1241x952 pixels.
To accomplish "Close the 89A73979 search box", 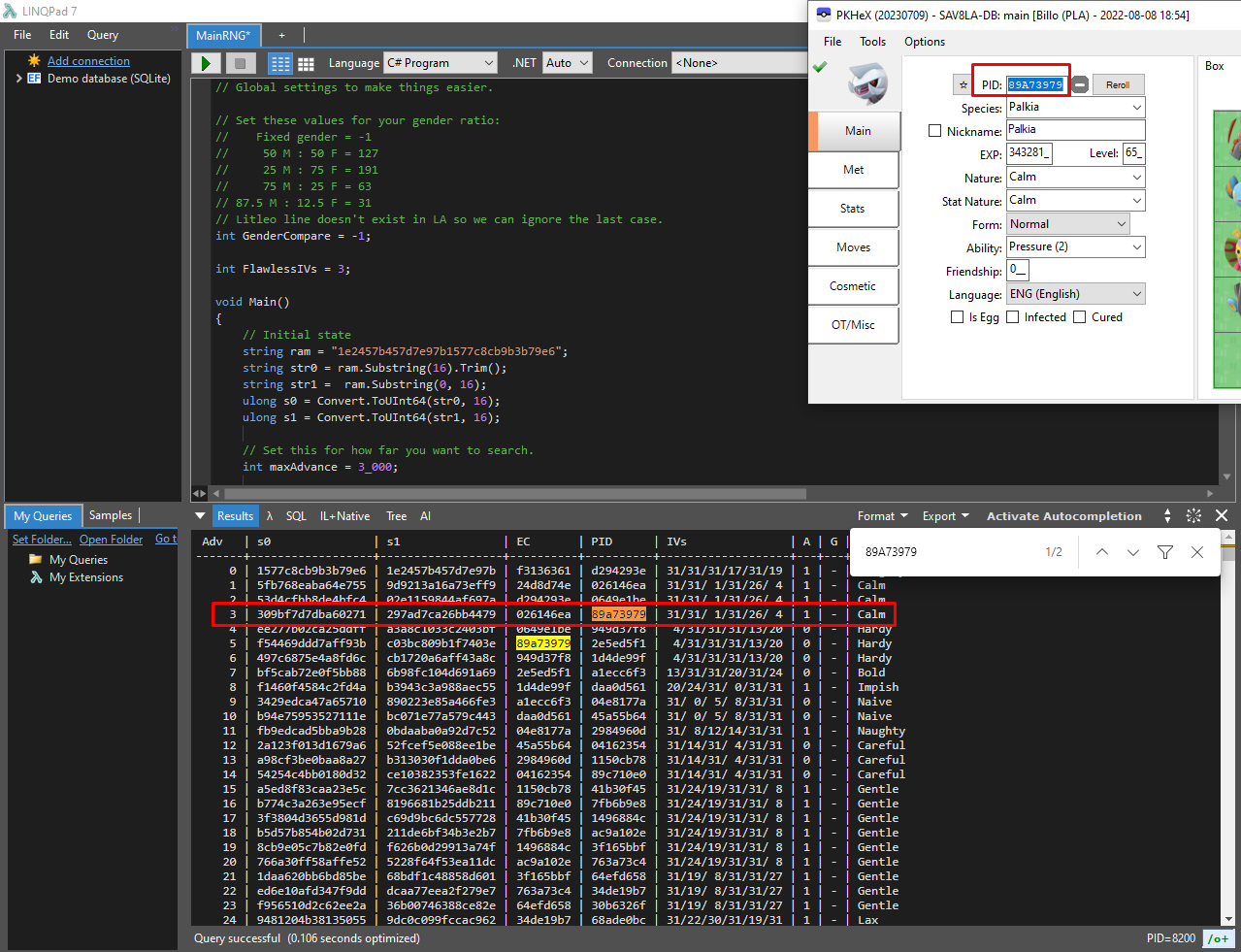I will tap(1197, 552).
